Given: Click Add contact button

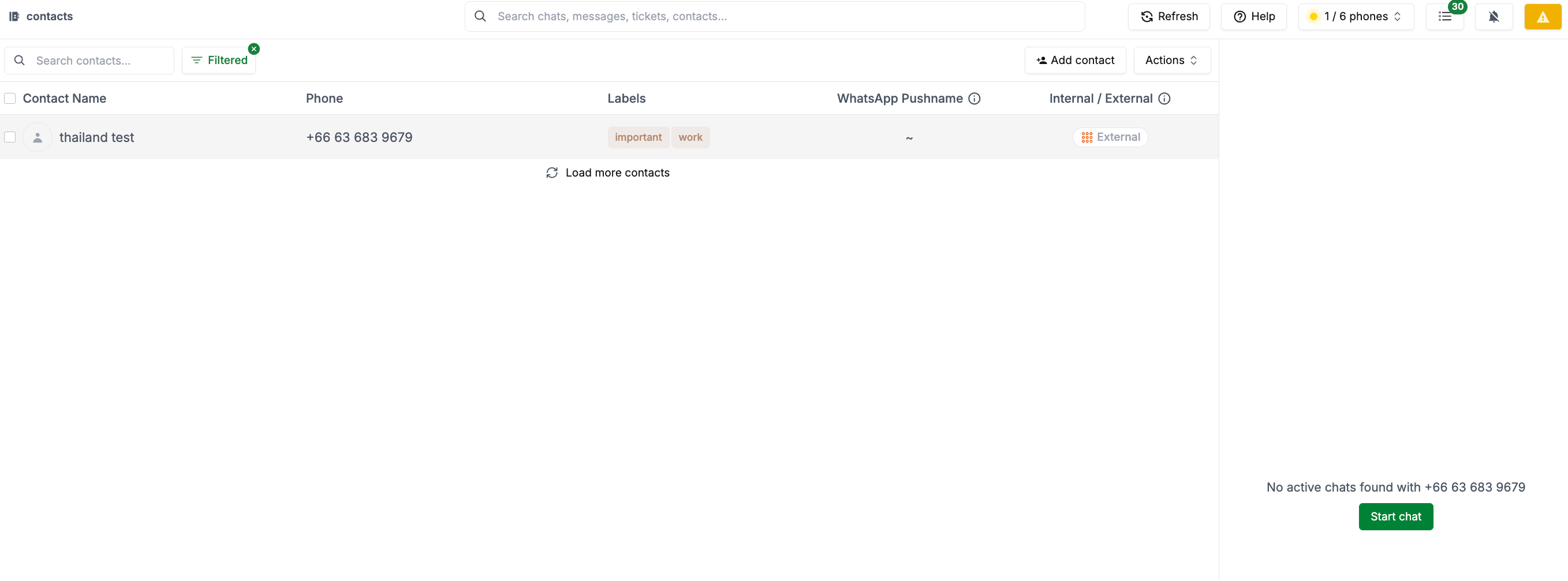Looking at the screenshot, I should 1075,60.
